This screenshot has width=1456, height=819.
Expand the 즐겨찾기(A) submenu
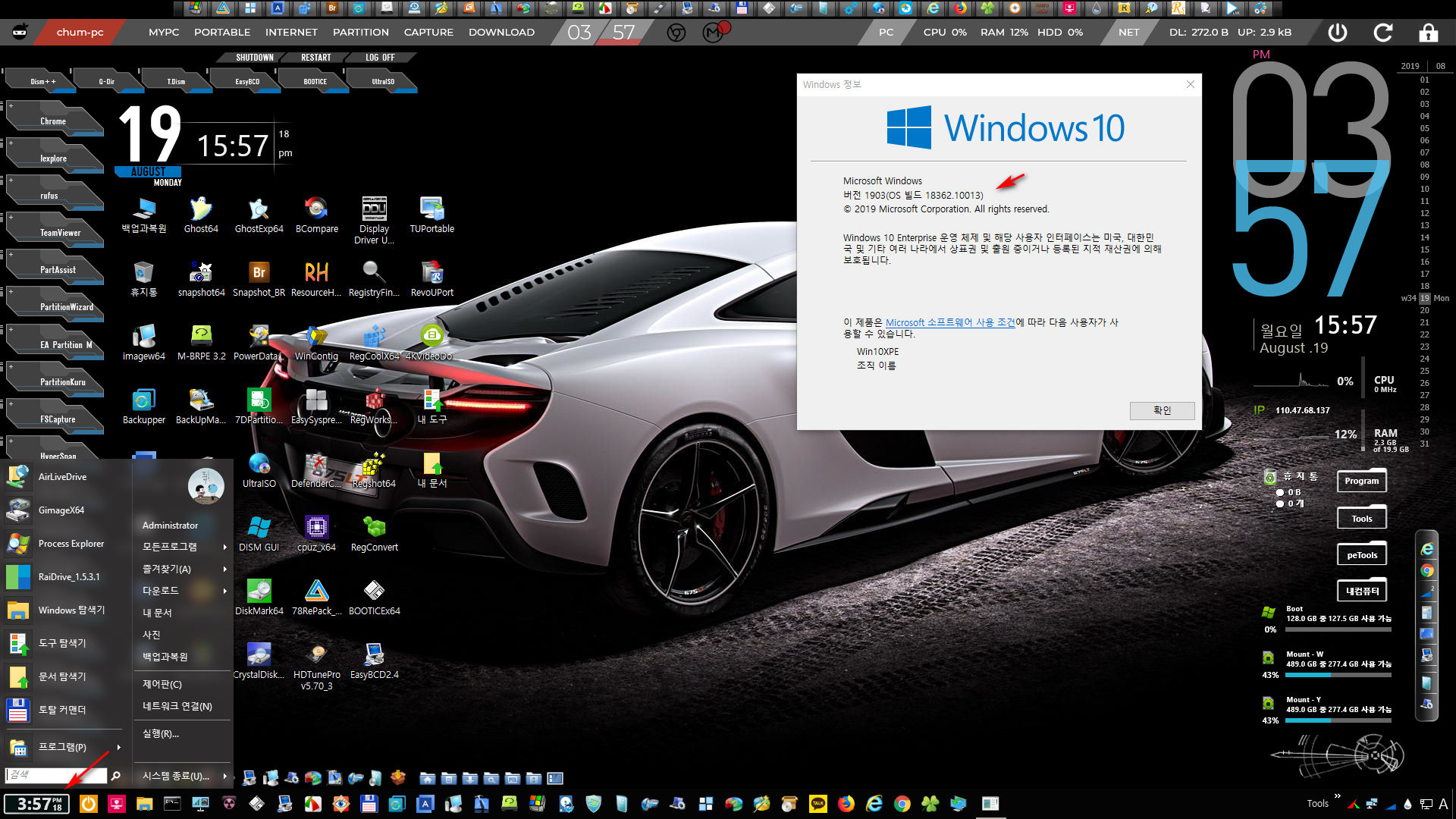pyautogui.click(x=184, y=569)
